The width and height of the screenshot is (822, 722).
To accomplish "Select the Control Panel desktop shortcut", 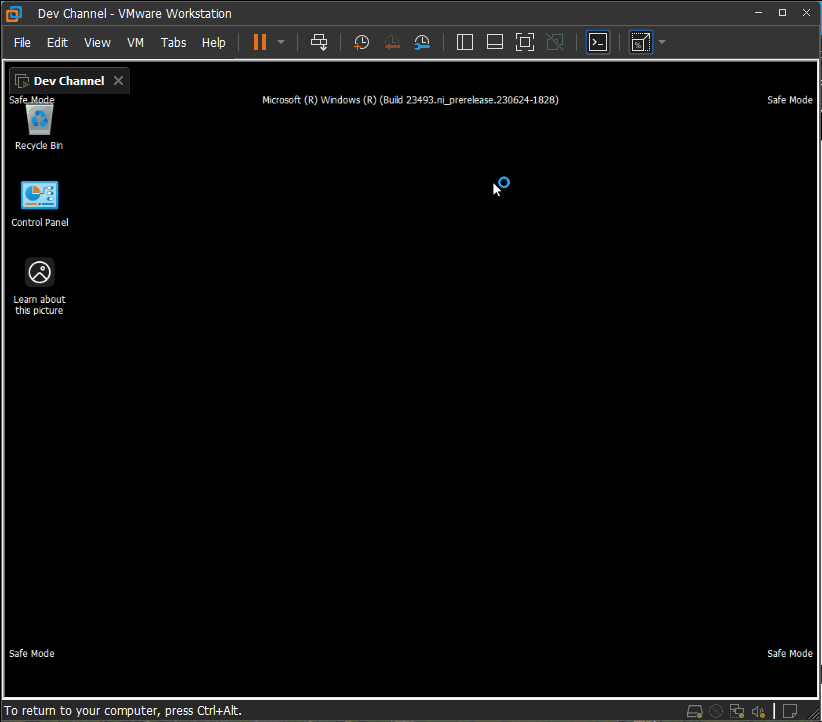I will 39,204.
